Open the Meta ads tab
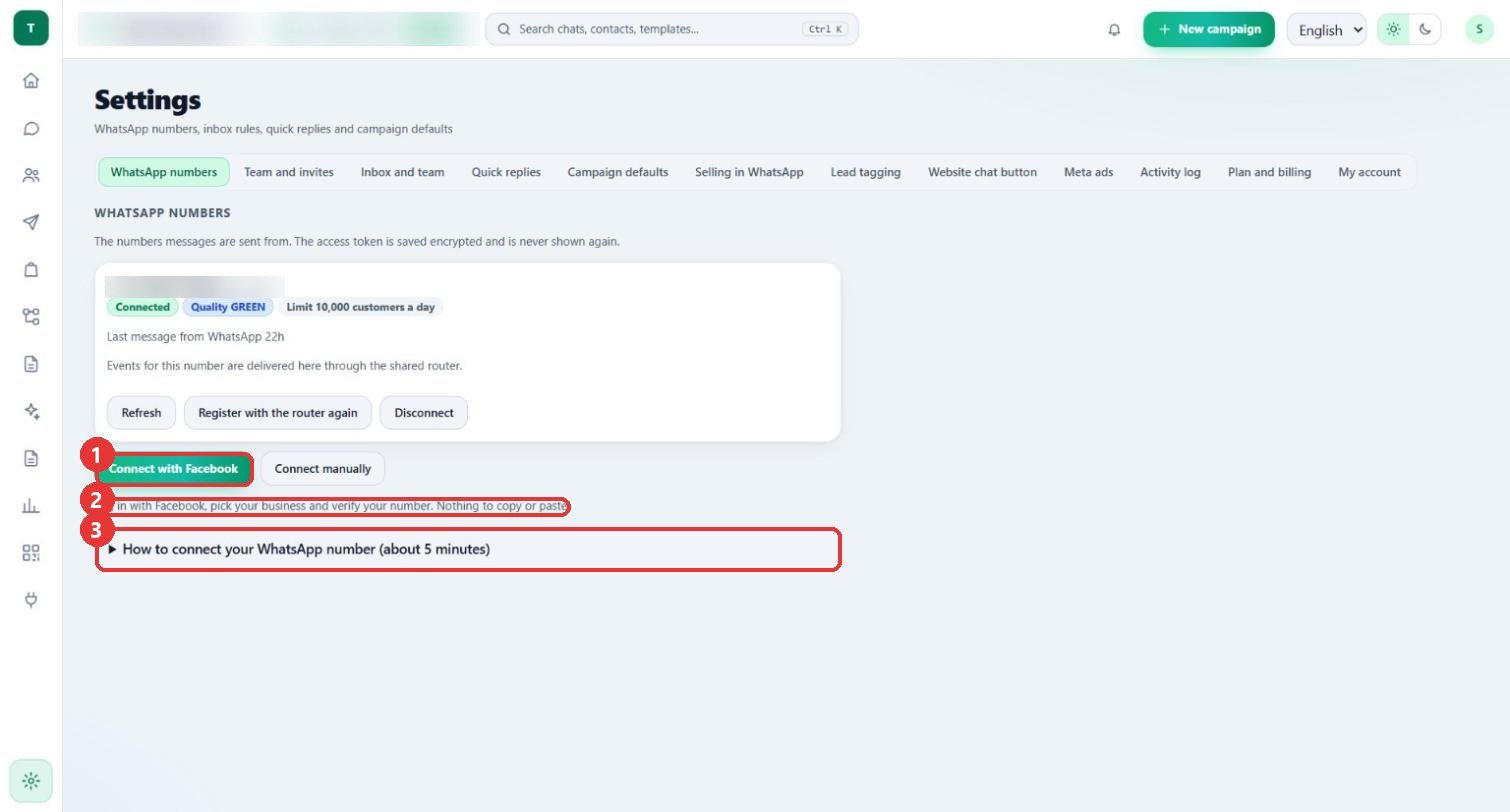Image resolution: width=1510 pixels, height=812 pixels. [1088, 172]
